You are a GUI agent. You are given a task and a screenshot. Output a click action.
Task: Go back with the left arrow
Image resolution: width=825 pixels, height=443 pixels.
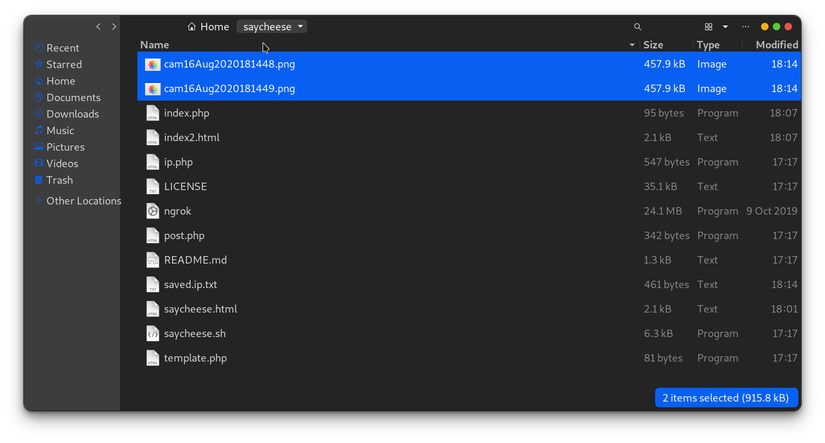pos(98,27)
